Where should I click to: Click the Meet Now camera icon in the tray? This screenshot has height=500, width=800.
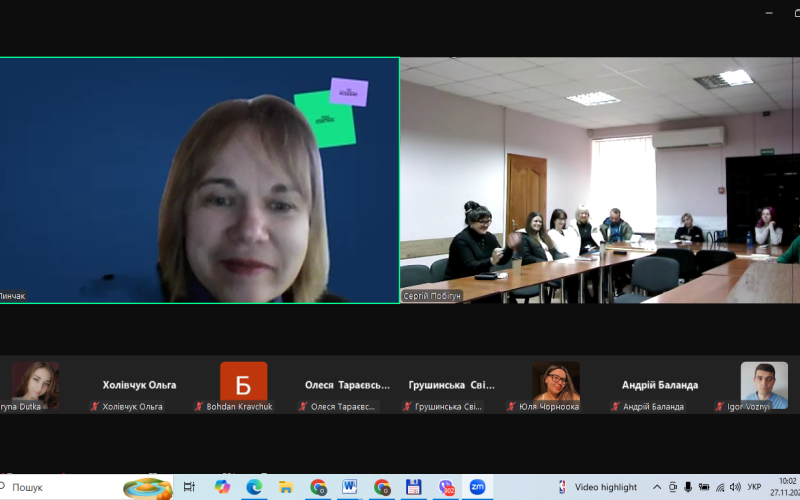pyautogui.click(x=672, y=487)
